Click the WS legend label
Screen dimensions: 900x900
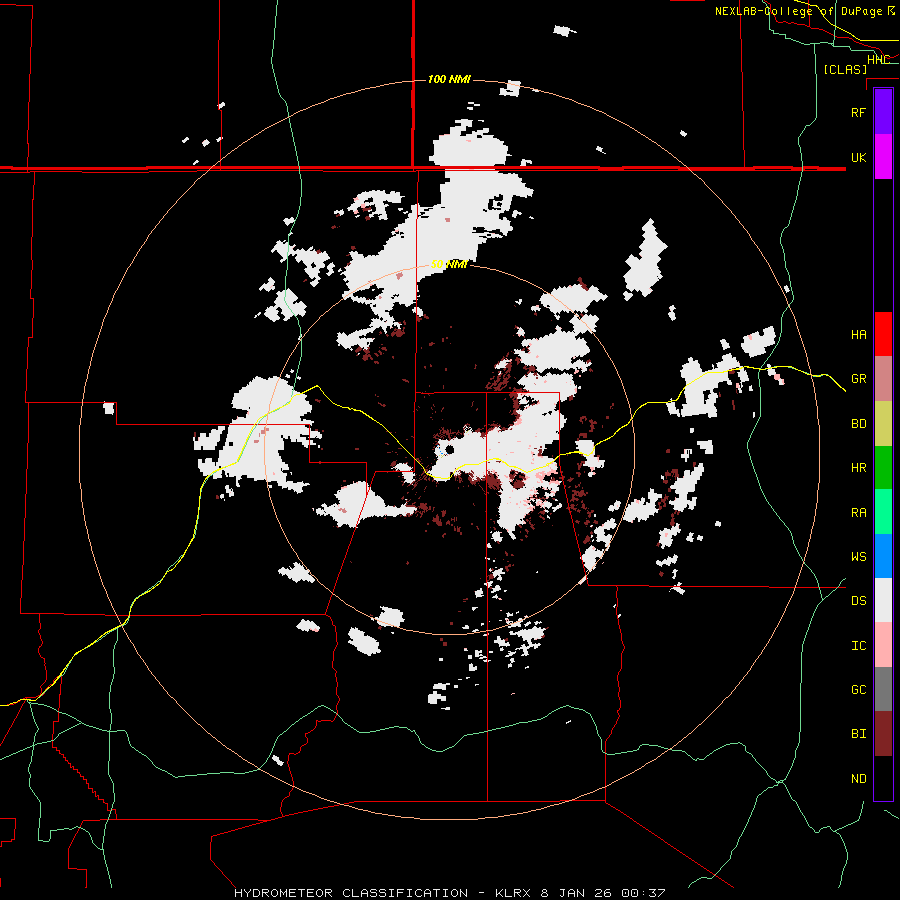858,556
